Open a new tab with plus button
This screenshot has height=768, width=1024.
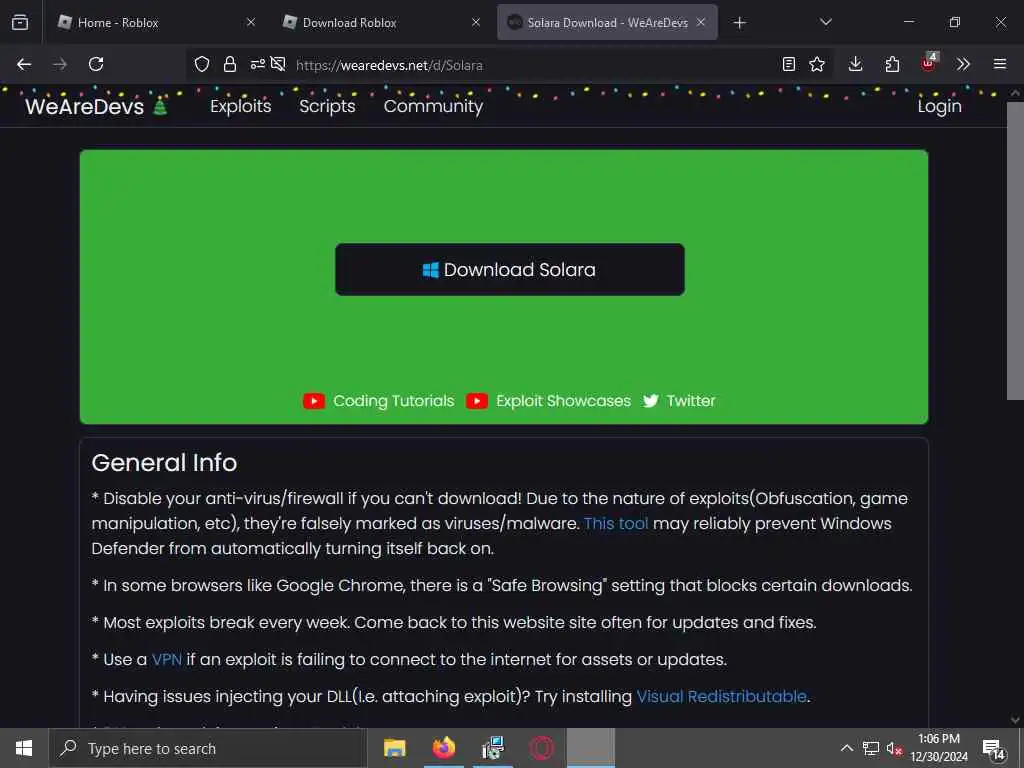pos(739,23)
